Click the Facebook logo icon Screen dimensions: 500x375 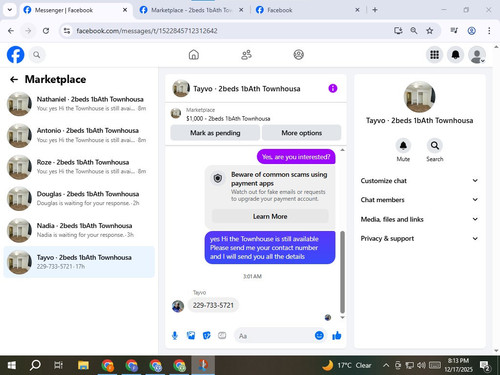point(16,55)
